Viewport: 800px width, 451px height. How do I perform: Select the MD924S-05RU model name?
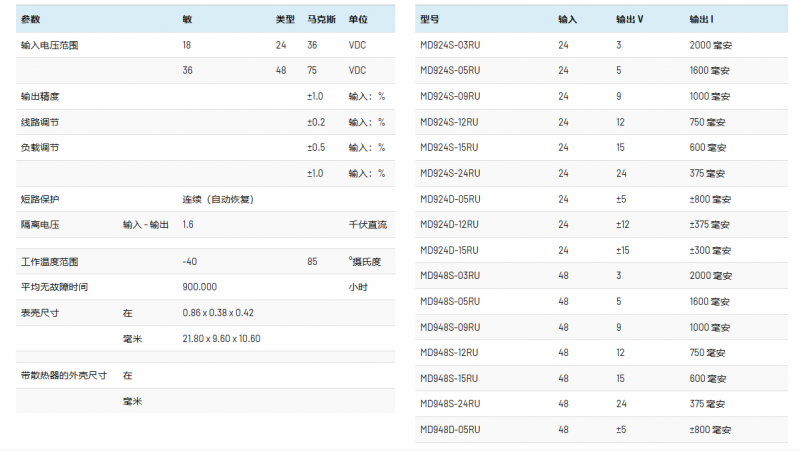(450, 70)
